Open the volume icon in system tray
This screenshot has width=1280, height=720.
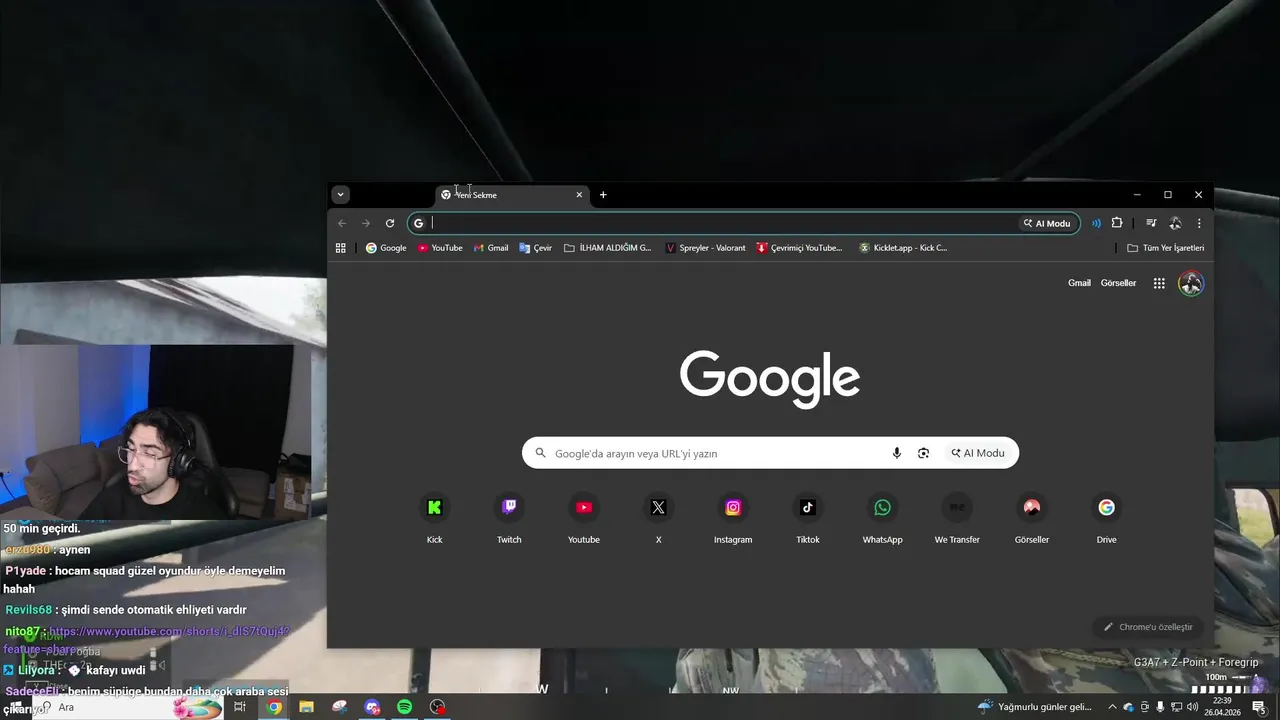[1192, 707]
